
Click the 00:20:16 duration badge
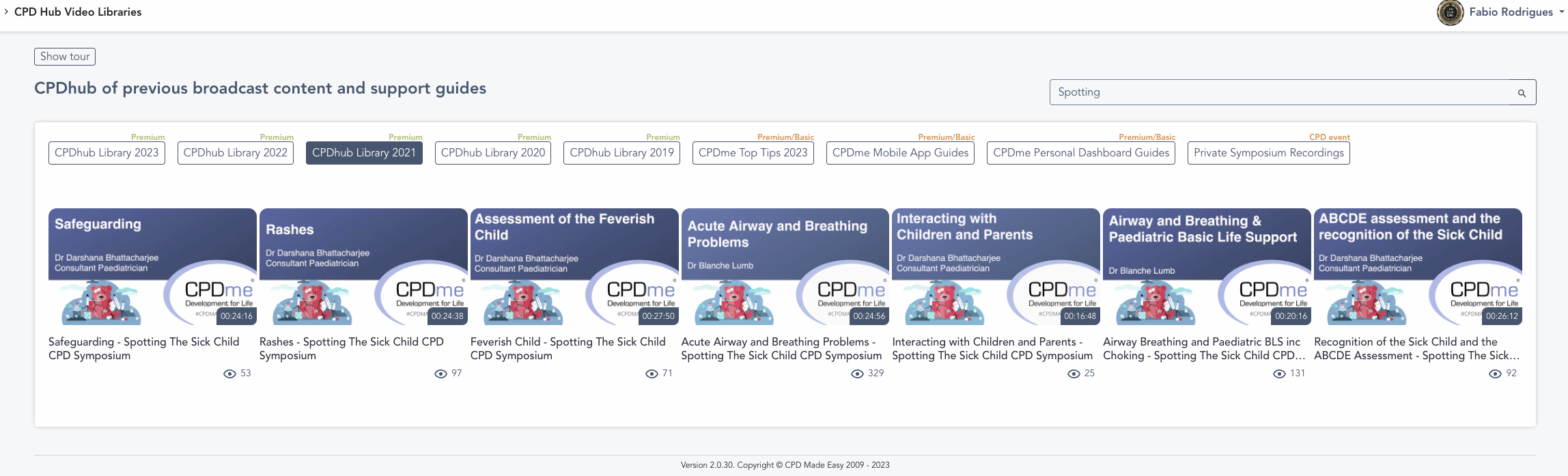point(1291,316)
